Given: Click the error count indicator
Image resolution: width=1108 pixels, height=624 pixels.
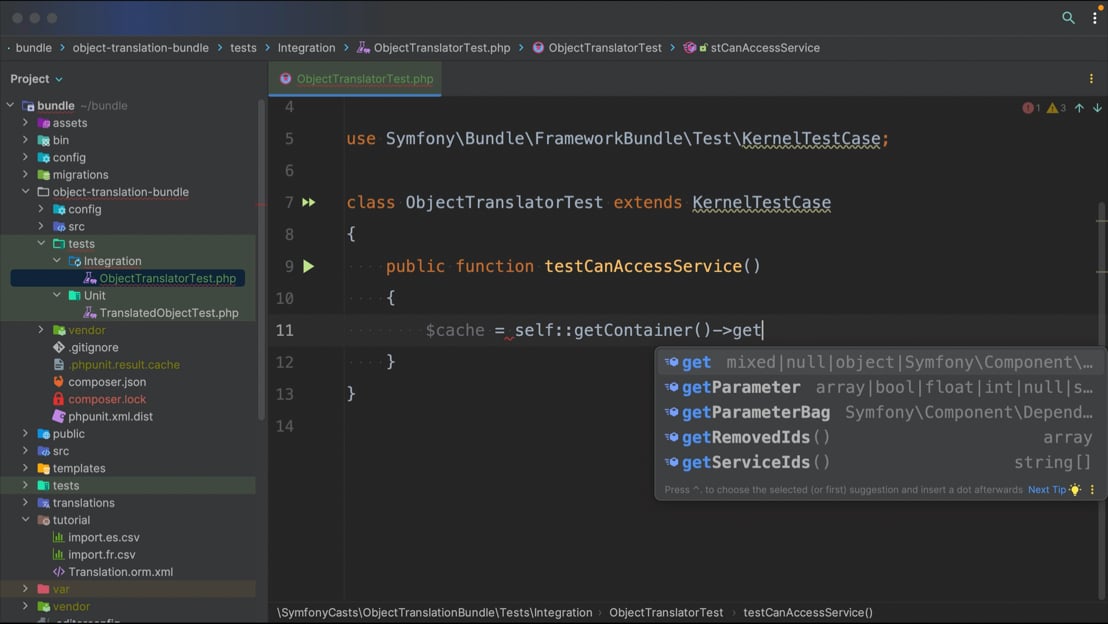Looking at the screenshot, I should pyautogui.click(x=1031, y=108).
